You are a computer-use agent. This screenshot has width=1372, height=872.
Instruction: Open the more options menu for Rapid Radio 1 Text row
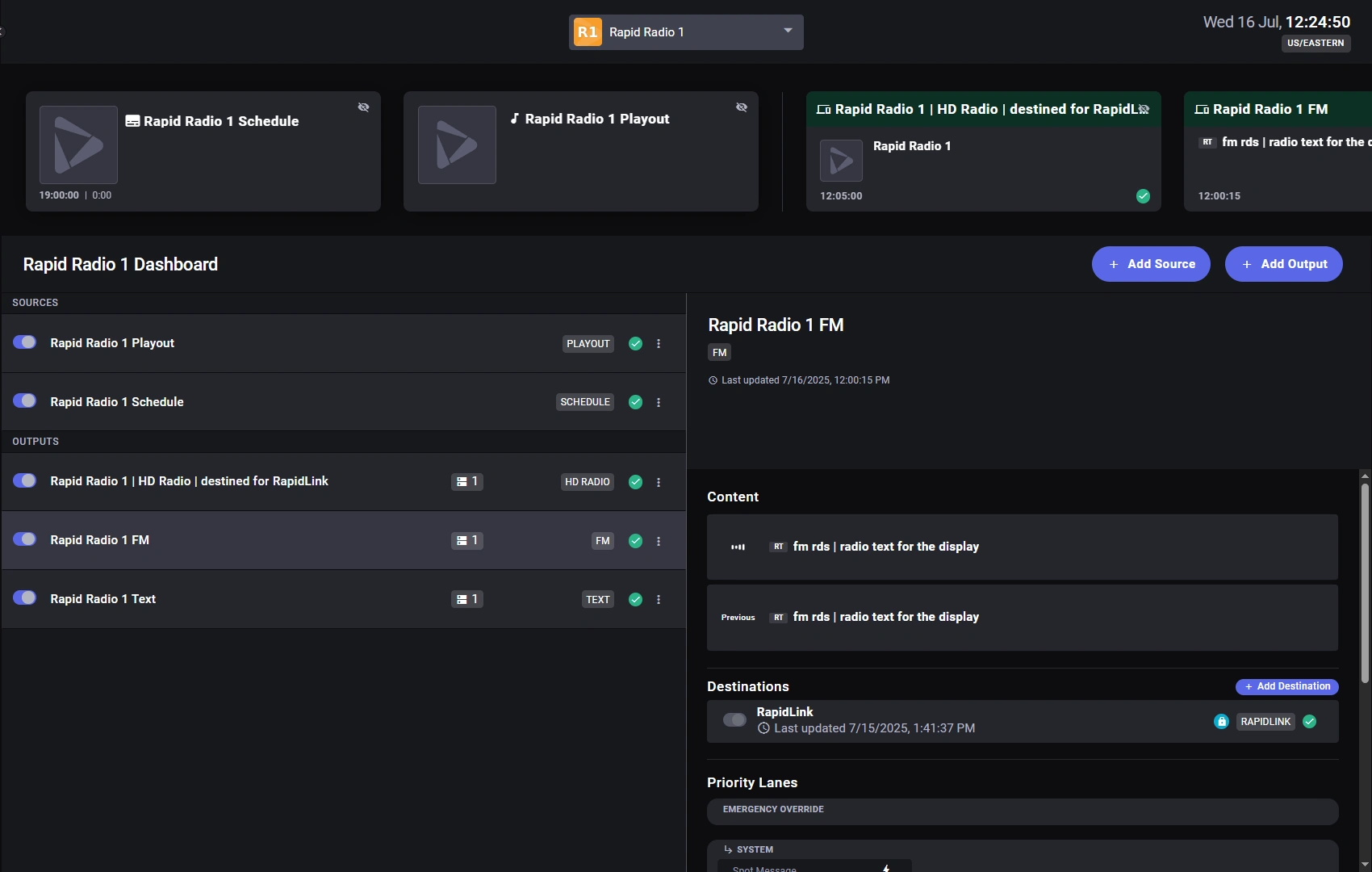tap(659, 599)
